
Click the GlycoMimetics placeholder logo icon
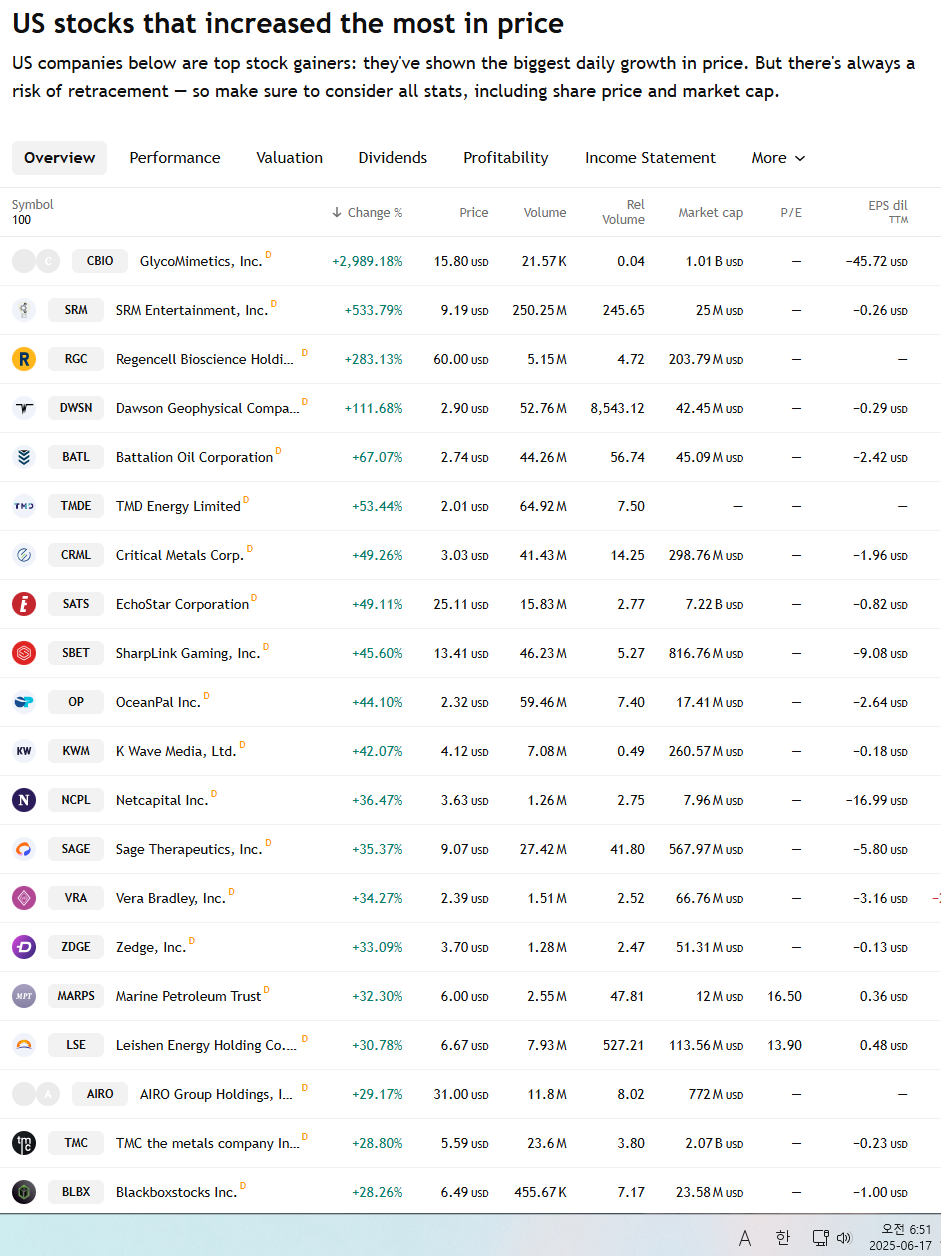pos(36,261)
